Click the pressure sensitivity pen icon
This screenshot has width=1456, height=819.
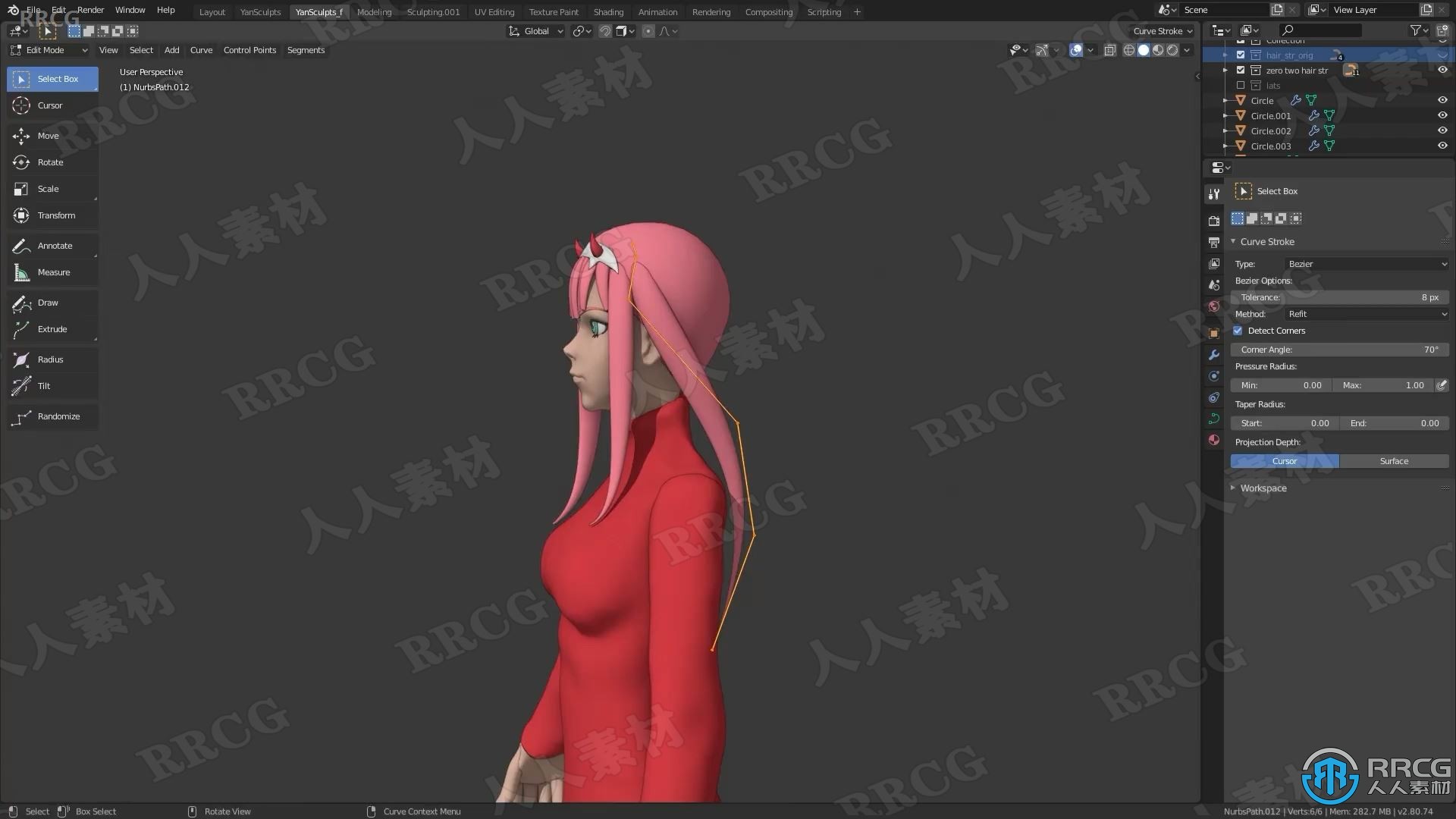[x=1442, y=385]
